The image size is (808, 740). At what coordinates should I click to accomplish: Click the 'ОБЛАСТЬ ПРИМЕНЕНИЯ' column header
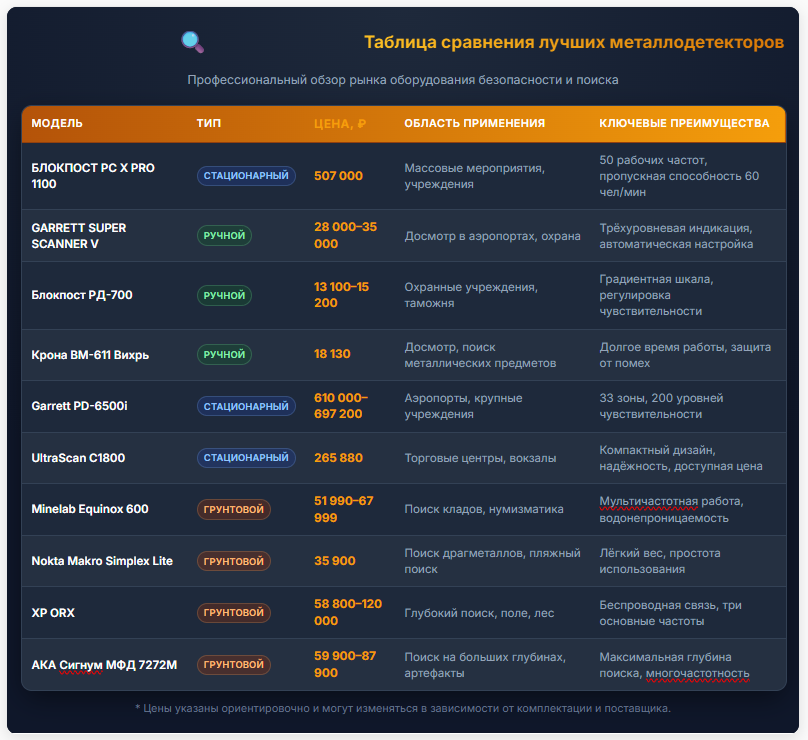point(474,123)
